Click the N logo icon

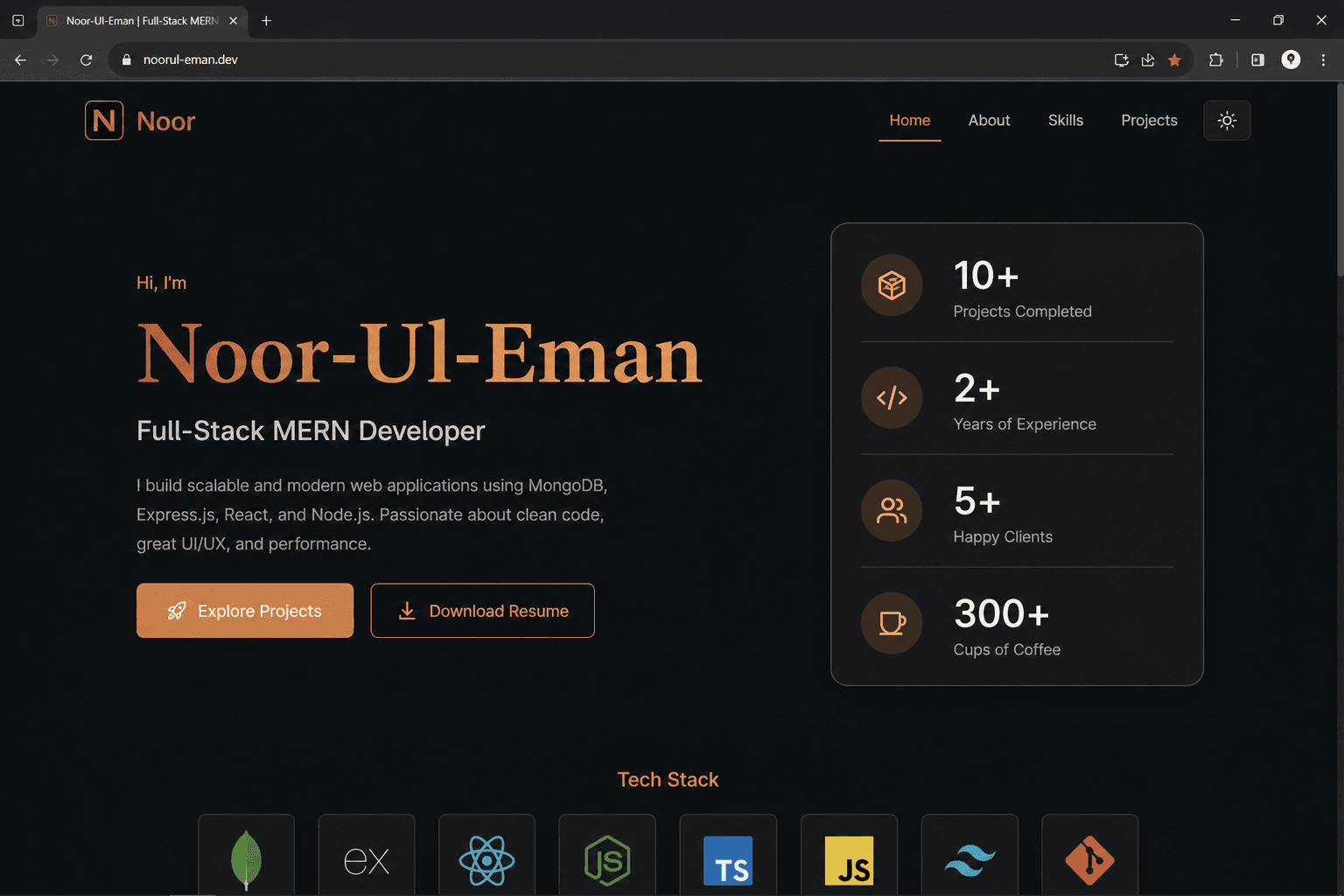[104, 121]
